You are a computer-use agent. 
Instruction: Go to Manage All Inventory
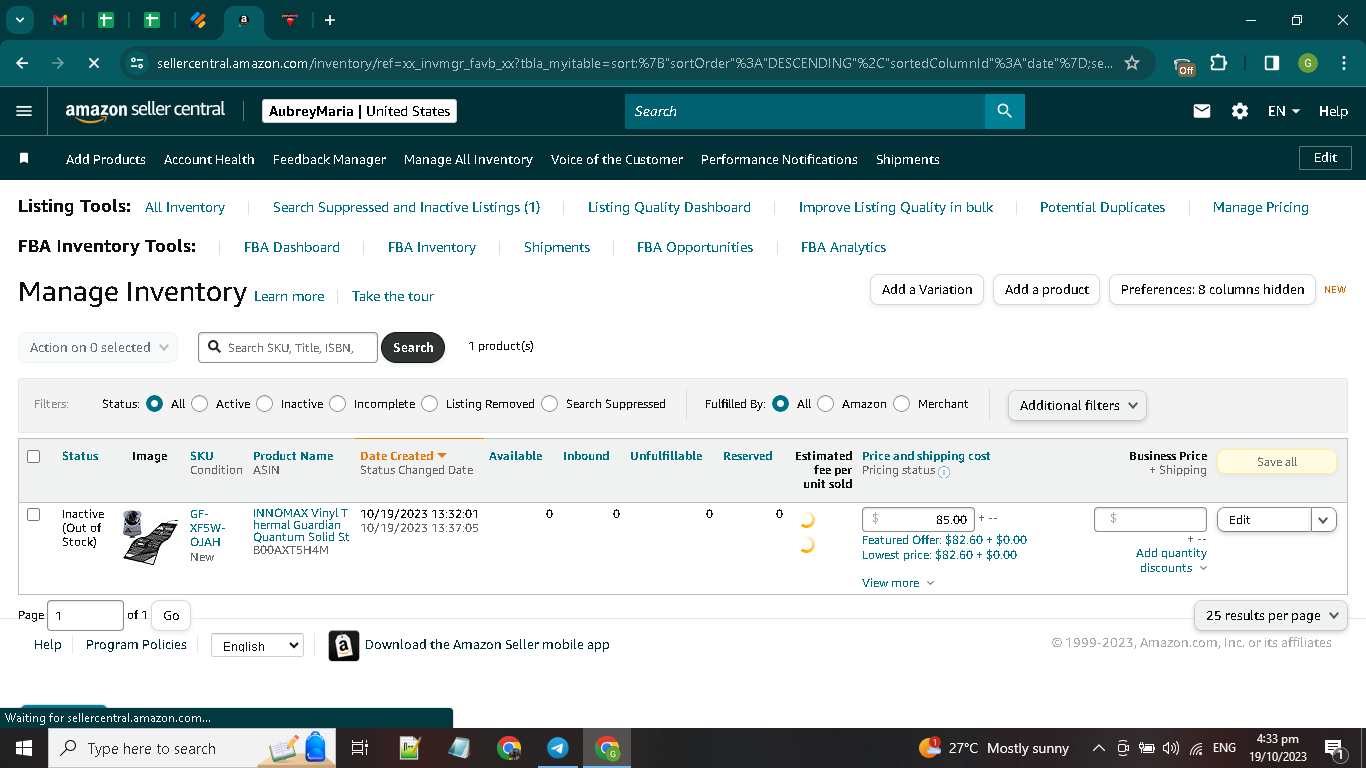[468, 159]
